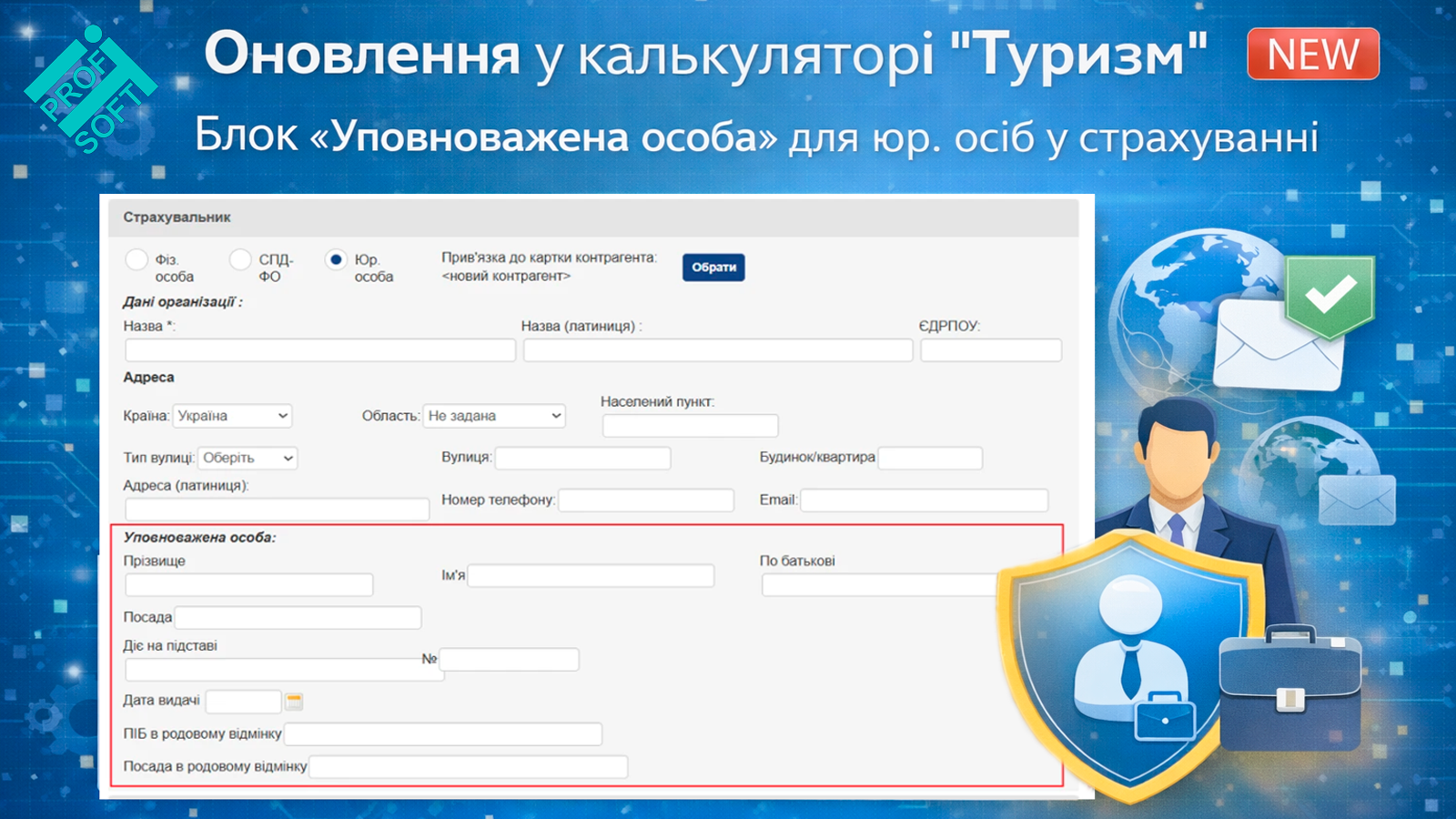Click the Prof Soft logo
This screenshot has height=819, width=1456.
click(x=90, y=91)
